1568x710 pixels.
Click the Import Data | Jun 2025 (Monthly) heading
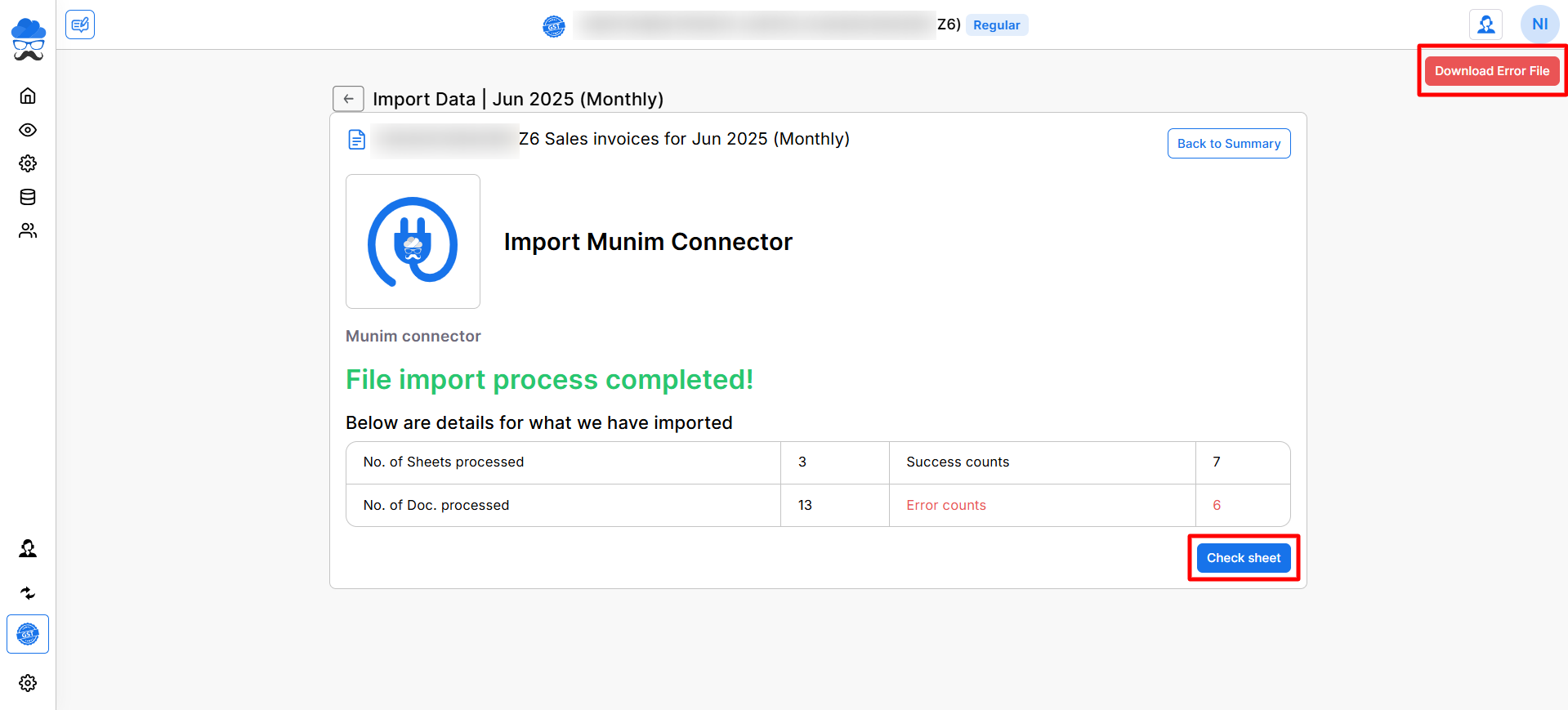[518, 99]
